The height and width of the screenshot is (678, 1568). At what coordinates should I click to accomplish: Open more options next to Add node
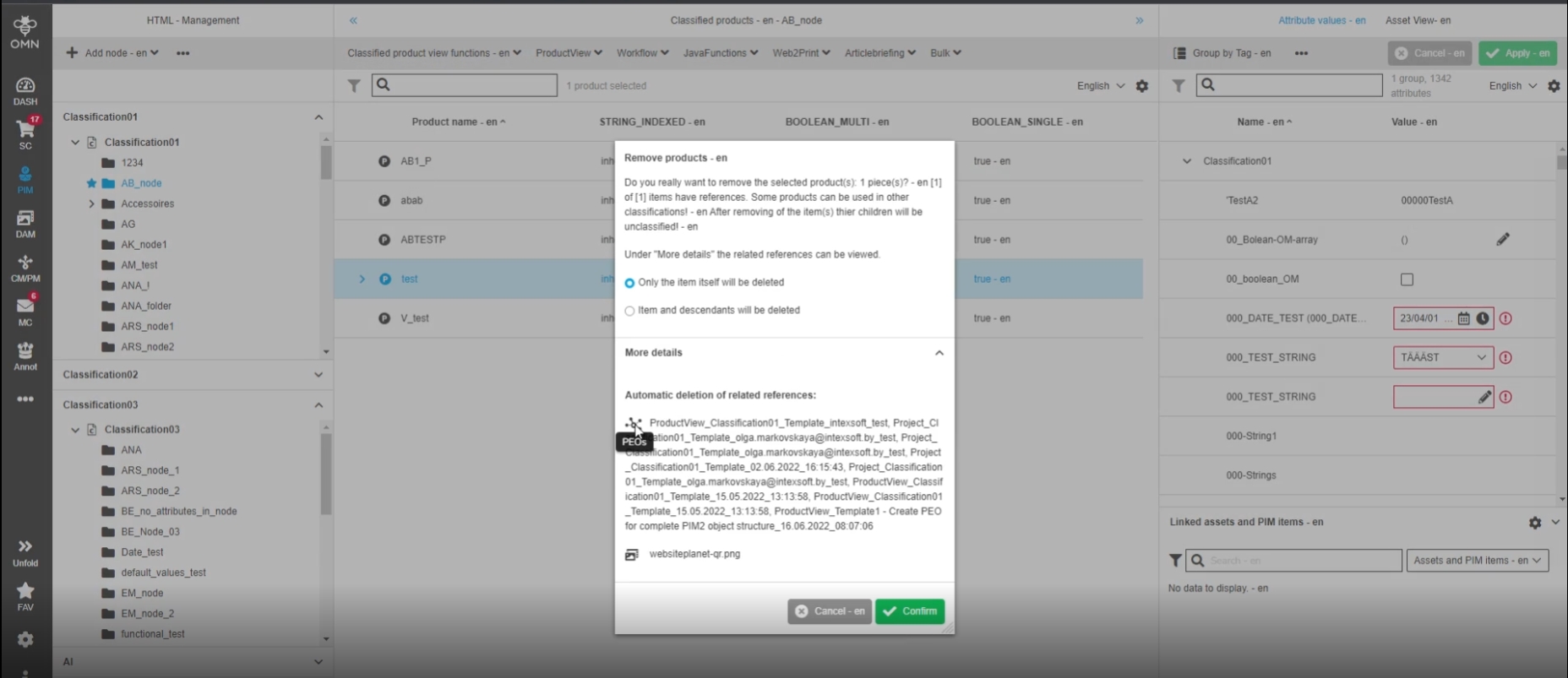[182, 53]
